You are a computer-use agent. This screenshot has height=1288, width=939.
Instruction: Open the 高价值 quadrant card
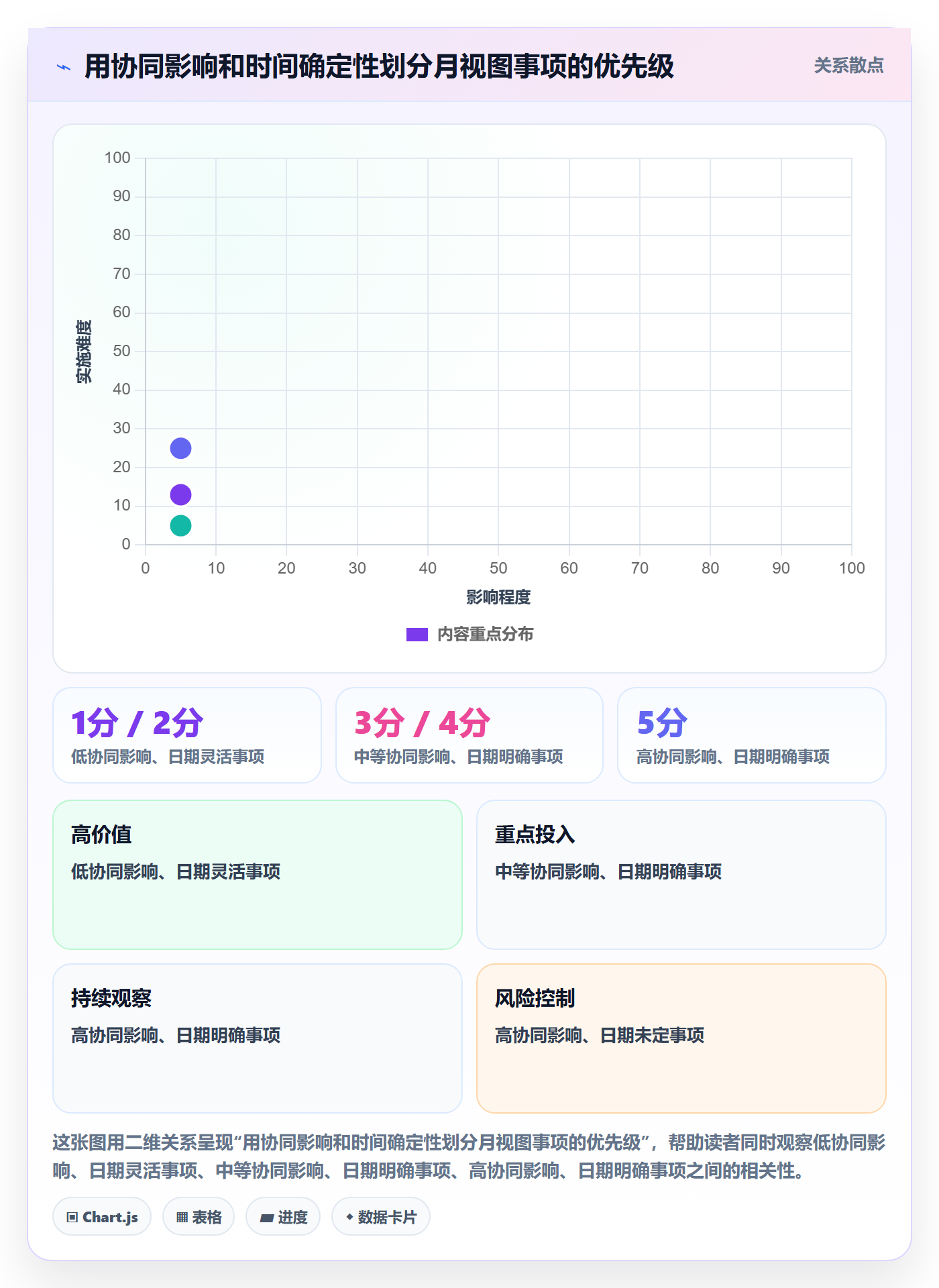click(x=258, y=875)
